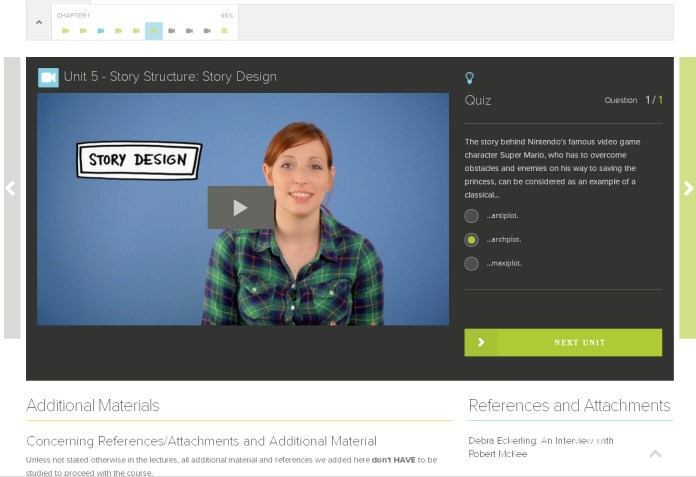
Task: Play the Story Design video
Action: (x=240, y=208)
